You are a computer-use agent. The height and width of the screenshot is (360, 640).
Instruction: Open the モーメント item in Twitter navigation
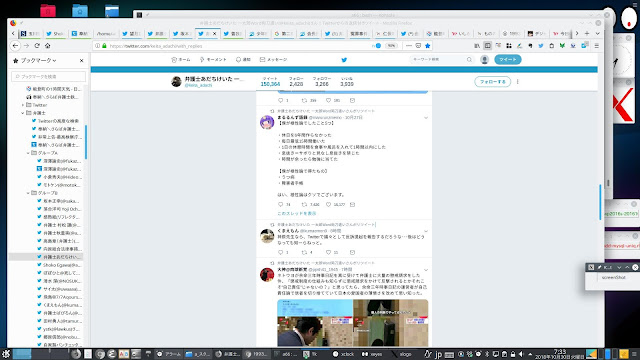pos(213,60)
